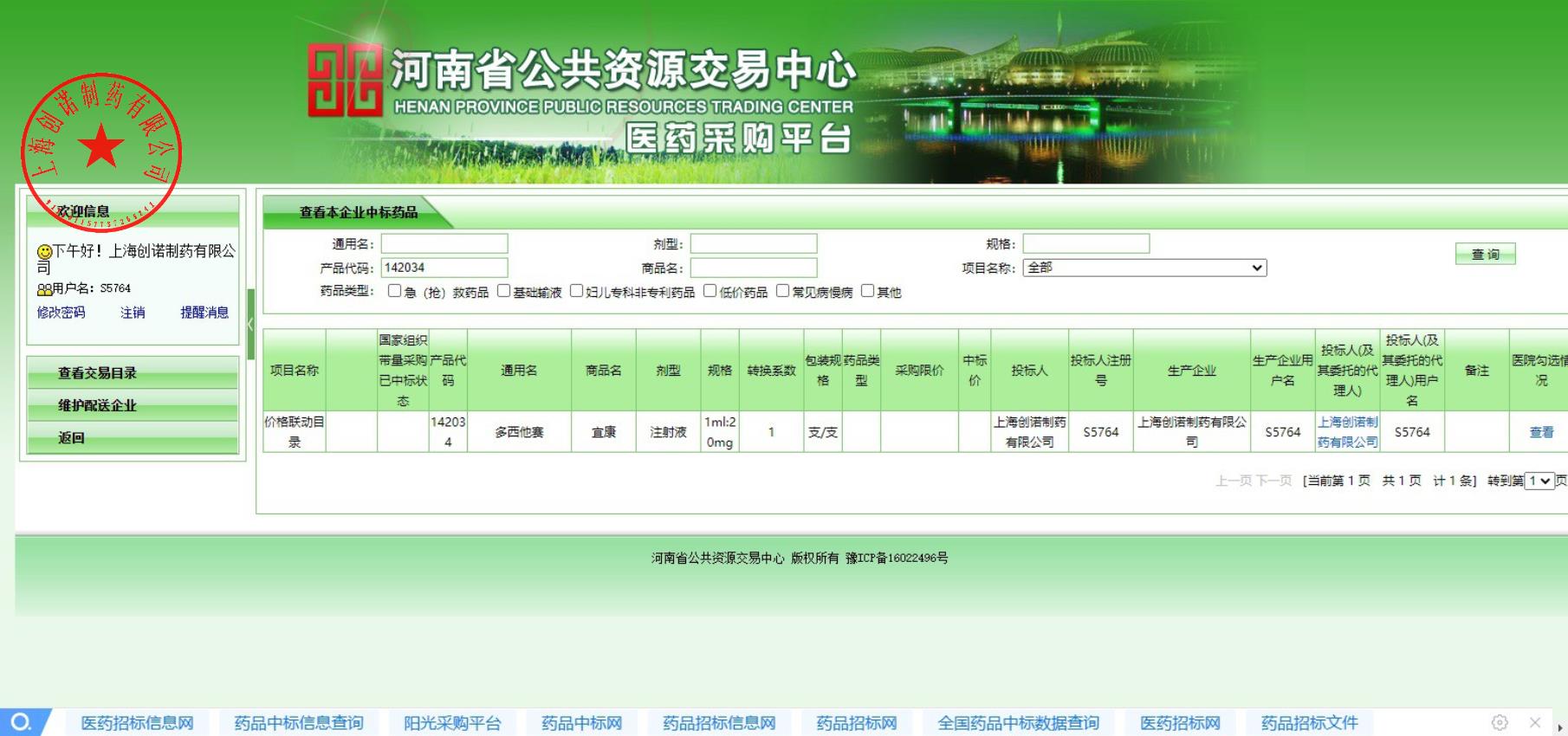Open the gear settings icon in bottom bar
Viewport: 1568px width, 736px height.
tap(1500, 722)
